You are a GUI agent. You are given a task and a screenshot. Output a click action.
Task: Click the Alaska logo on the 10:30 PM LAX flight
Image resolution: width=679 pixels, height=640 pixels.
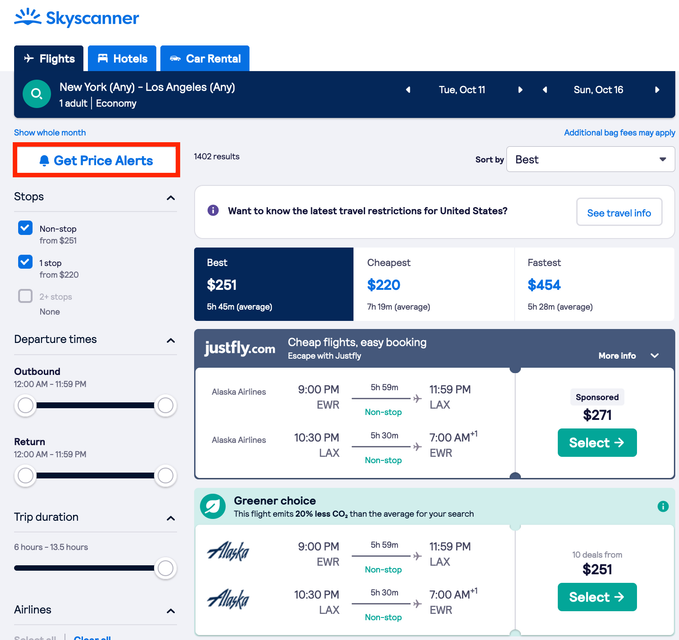pos(228,599)
